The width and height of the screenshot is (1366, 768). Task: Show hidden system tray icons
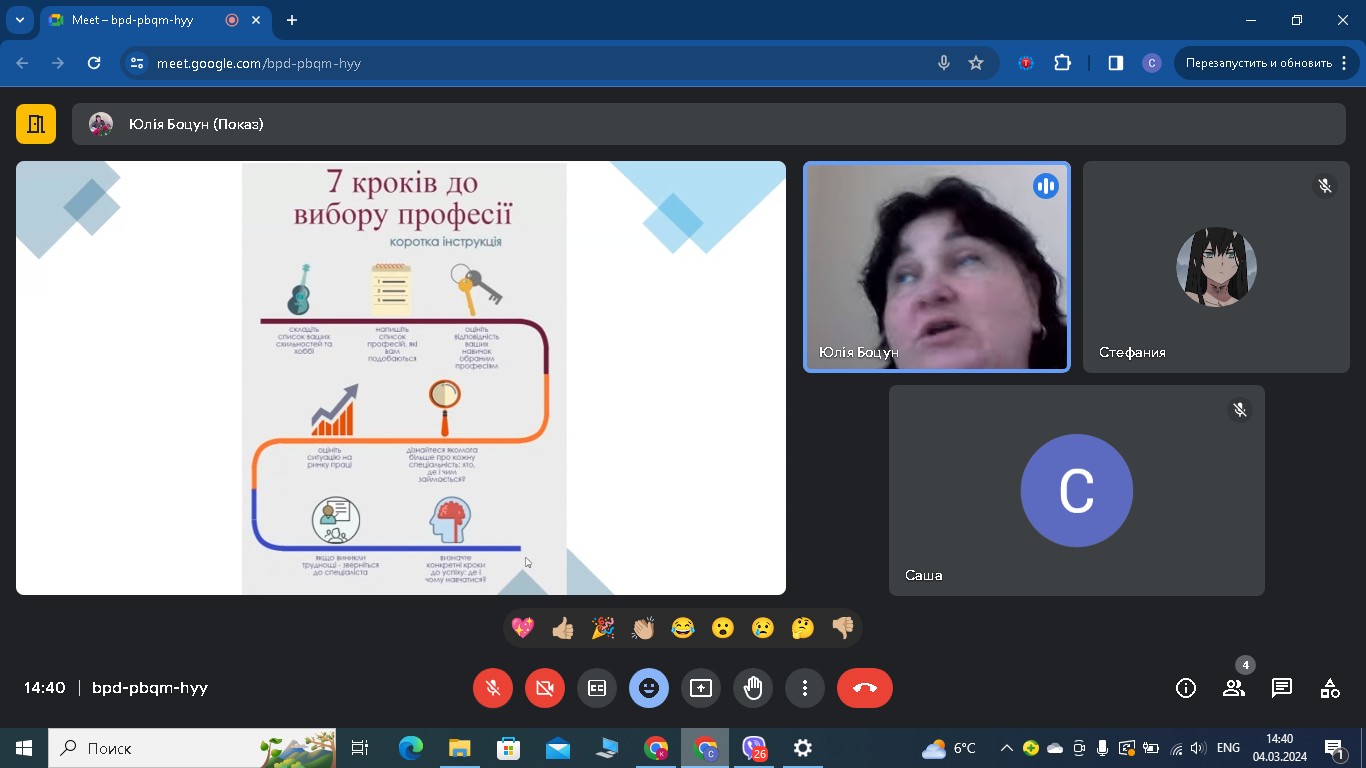tap(1006, 748)
